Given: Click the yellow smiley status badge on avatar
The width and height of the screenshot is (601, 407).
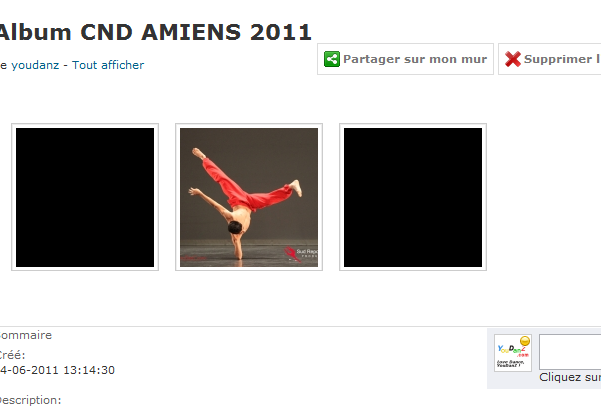Looking at the screenshot, I should click(x=525, y=341).
